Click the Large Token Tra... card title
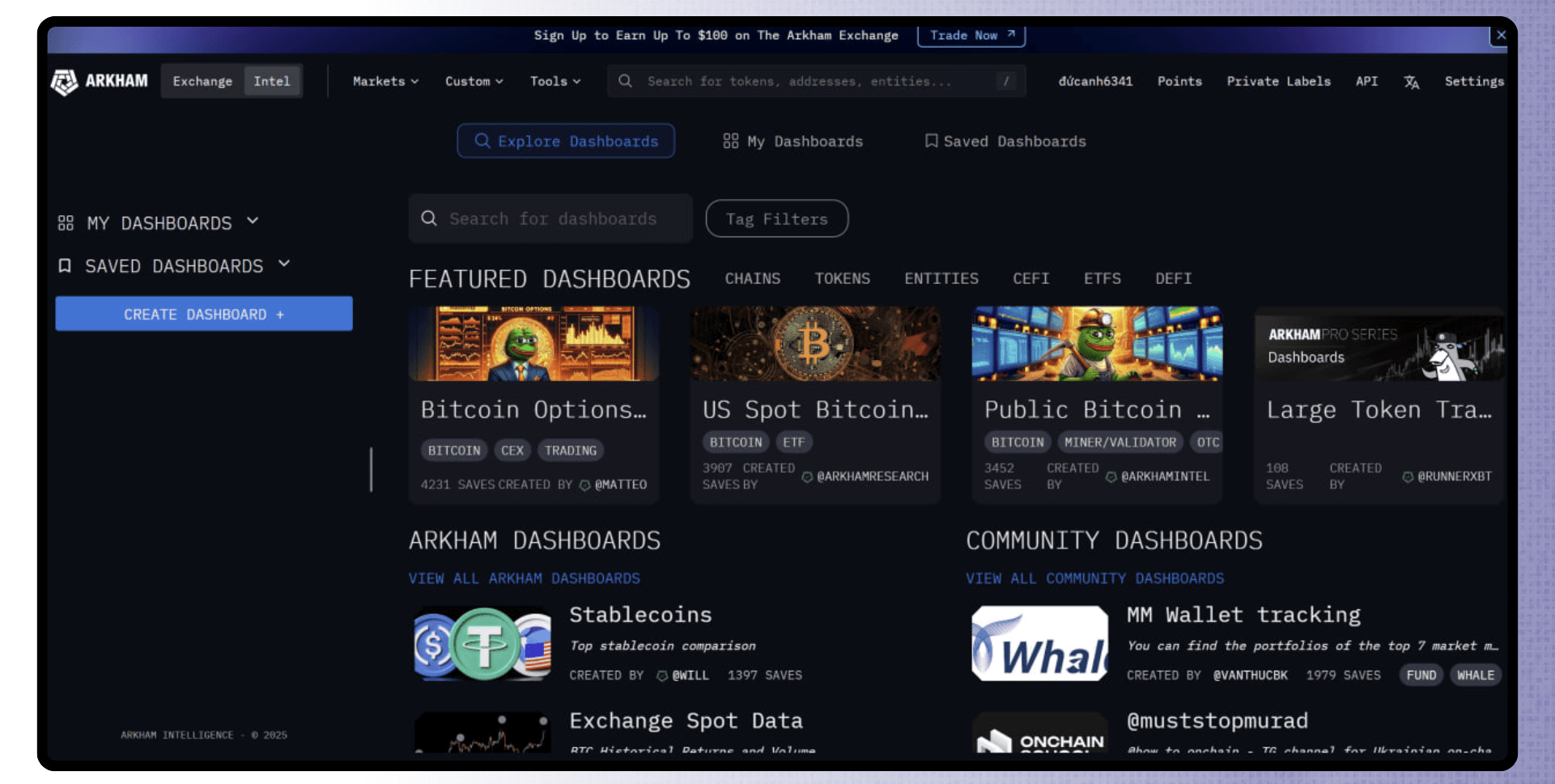The height and width of the screenshot is (784, 1555). 1379,410
